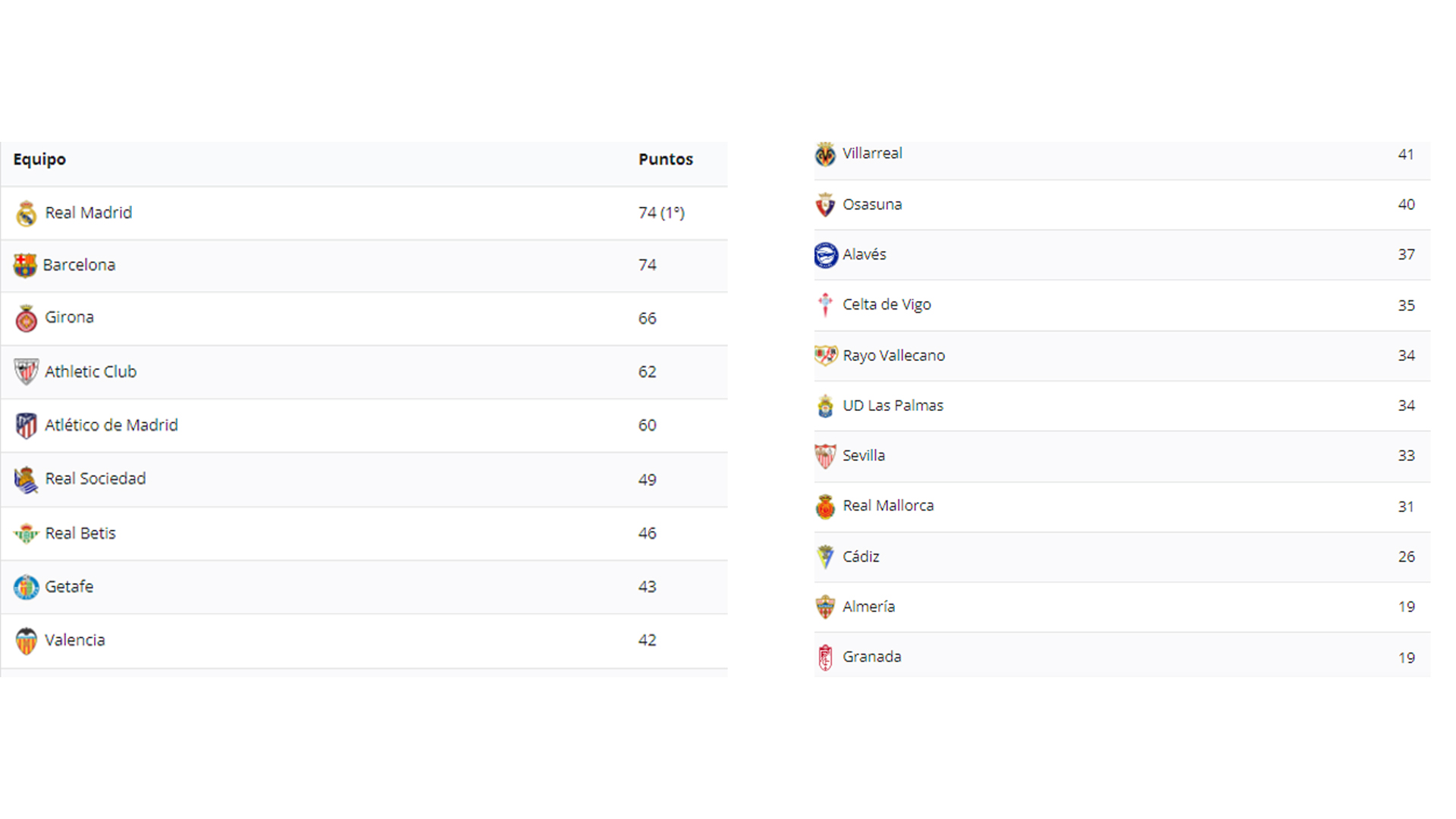
Task: Click the Alavés round badge icon
Action: [x=826, y=255]
